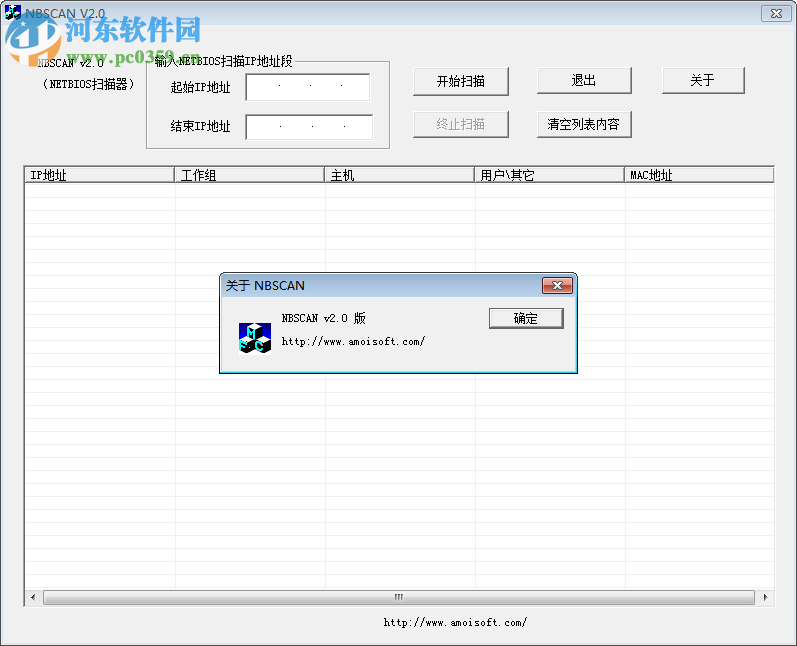Click the horizontal scrollbar left arrow
Image resolution: width=797 pixels, height=646 pixels.
pos(34,597)
